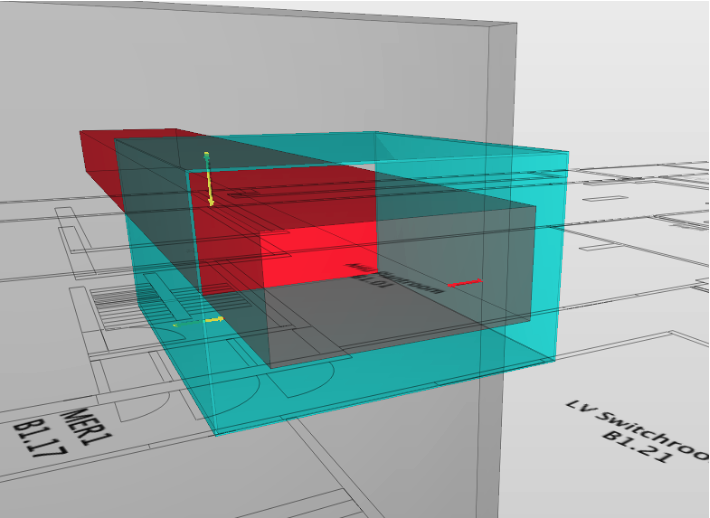Select the bright red intersection face
Image resolution: width=710 pixels, height=518 pixels.
coord(320,256)
